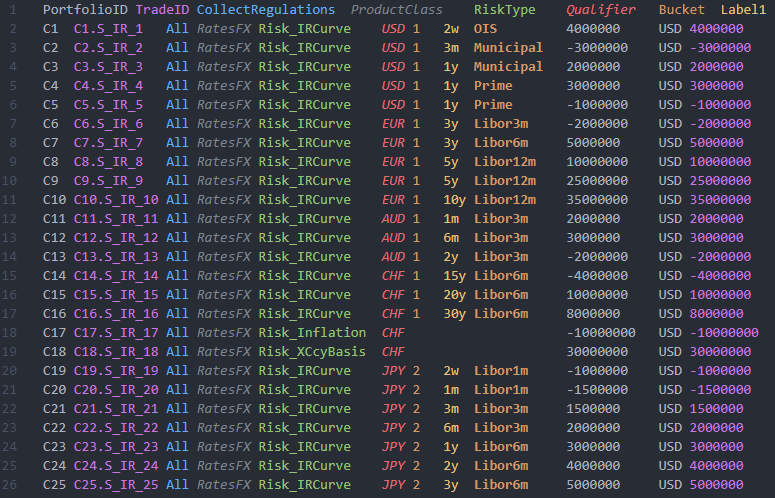775x498 pixels.
Task: Click the 15y tenor value
Action: 454,275
